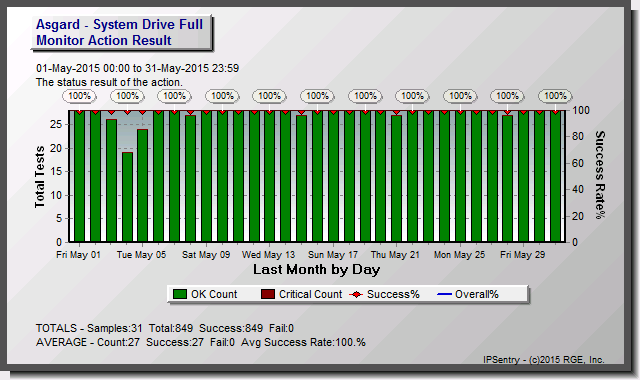Click the leftmost 100% bubble label
The width and height of the screenshot is (640, 380).
79,96
